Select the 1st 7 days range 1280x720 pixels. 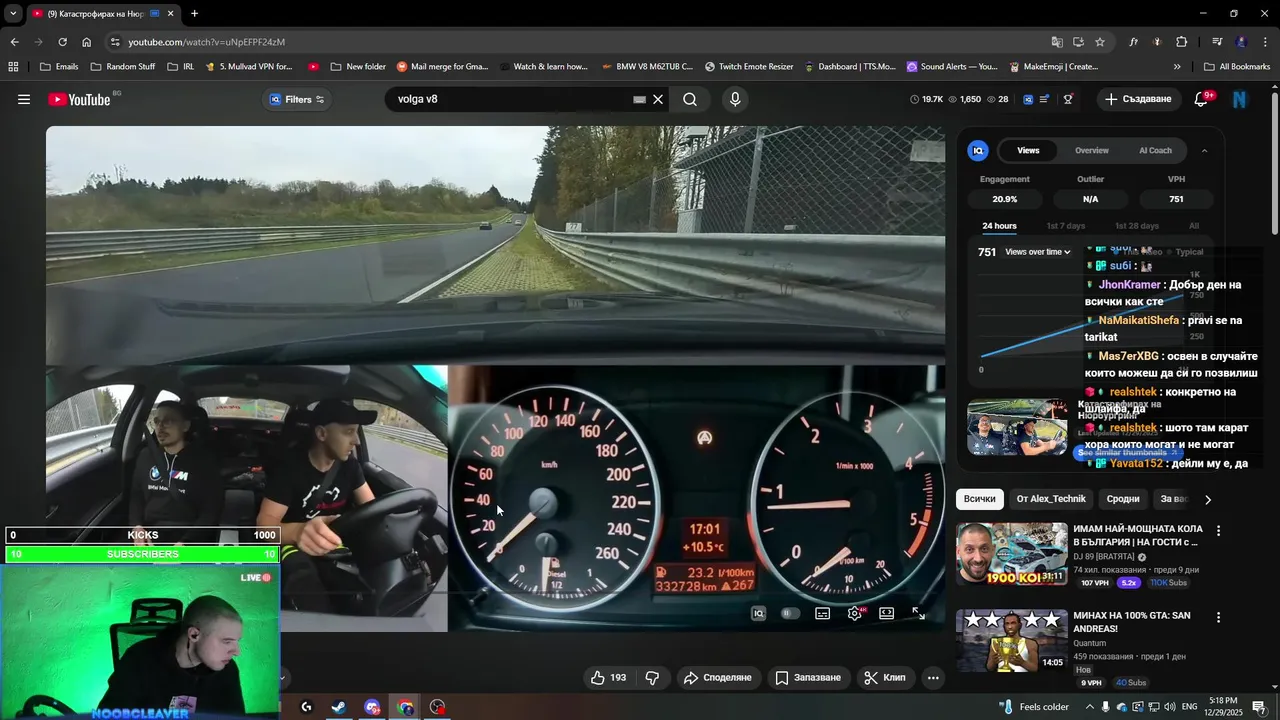1065,226
